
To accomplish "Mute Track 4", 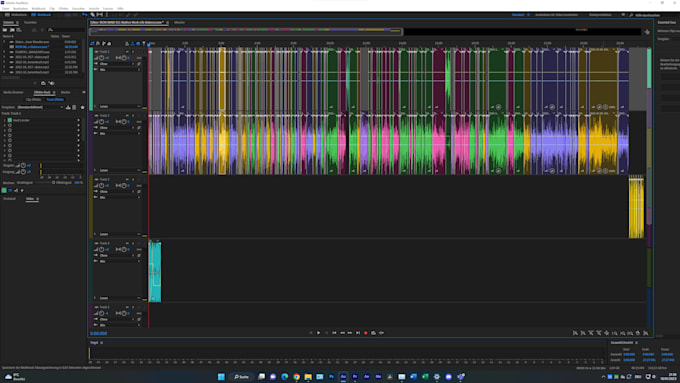I will click(x=128, y=243).
